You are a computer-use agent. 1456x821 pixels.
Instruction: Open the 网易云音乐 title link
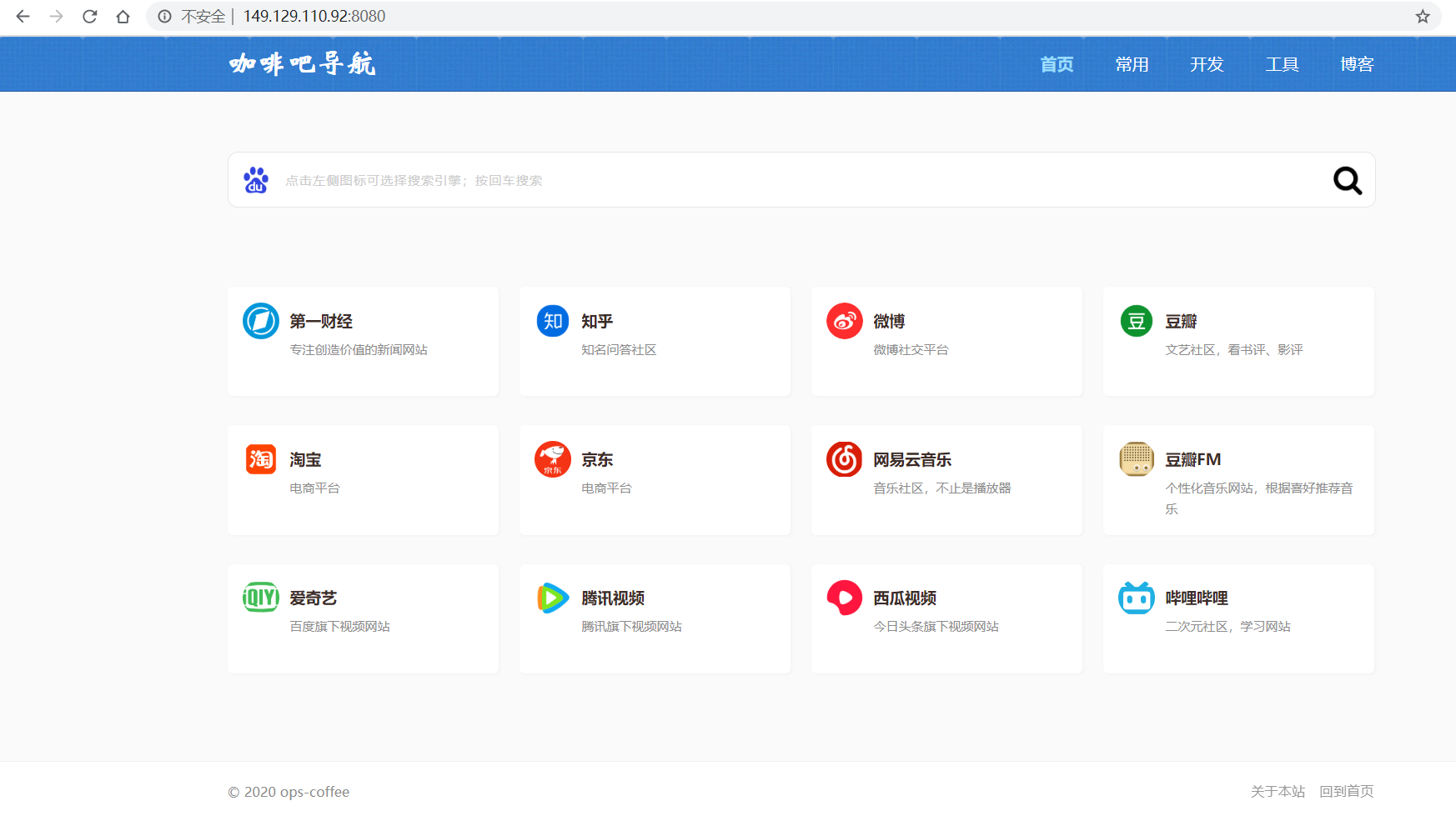click(x=912, y=459)
